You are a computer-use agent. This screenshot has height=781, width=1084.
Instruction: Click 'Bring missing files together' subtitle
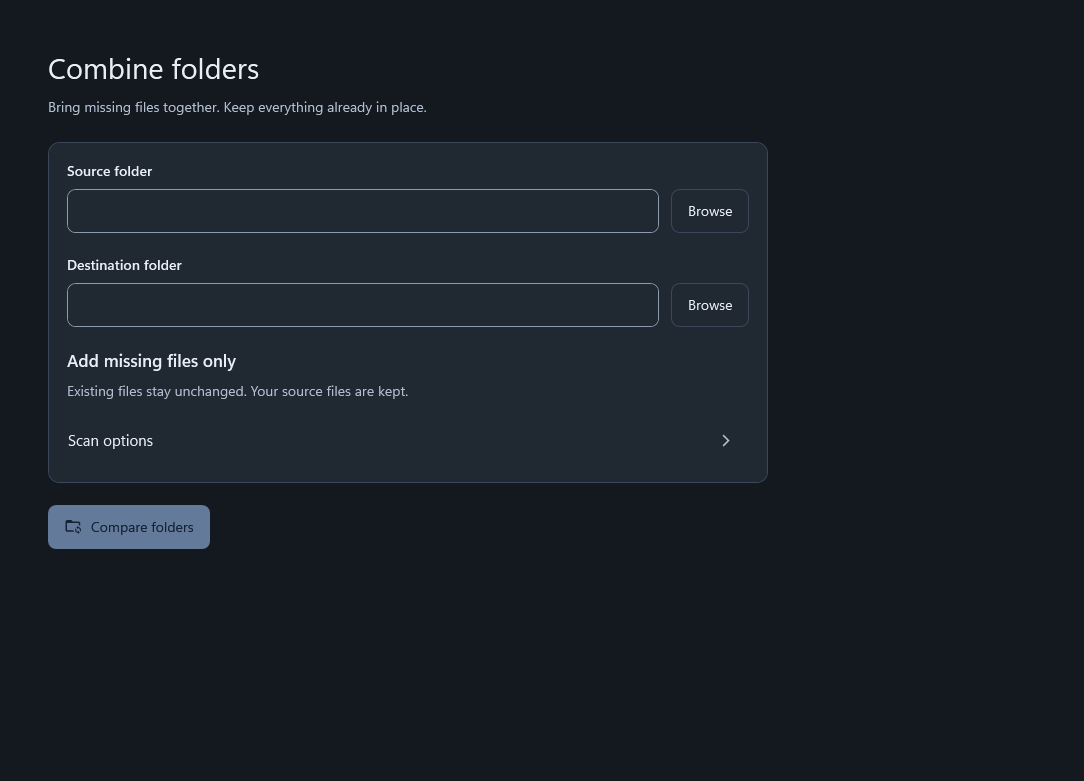[237, 107]
